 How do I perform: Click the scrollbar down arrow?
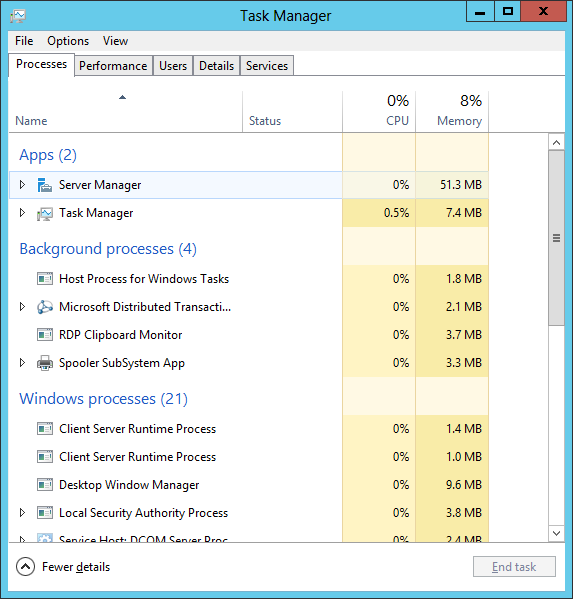pos(556,533)
